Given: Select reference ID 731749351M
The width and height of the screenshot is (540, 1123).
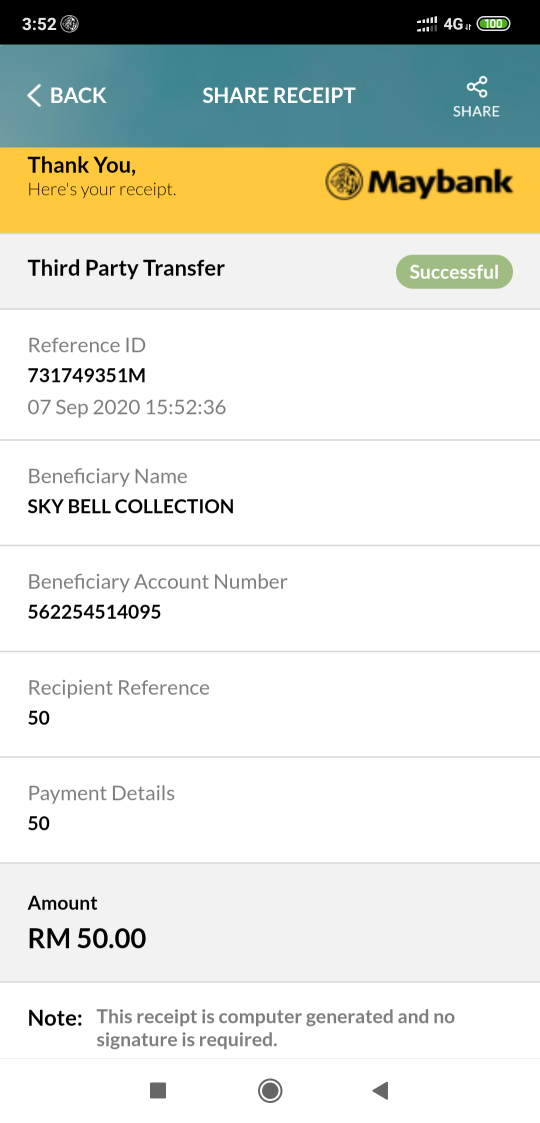Looking at the screenshot, I should point(87,375).
